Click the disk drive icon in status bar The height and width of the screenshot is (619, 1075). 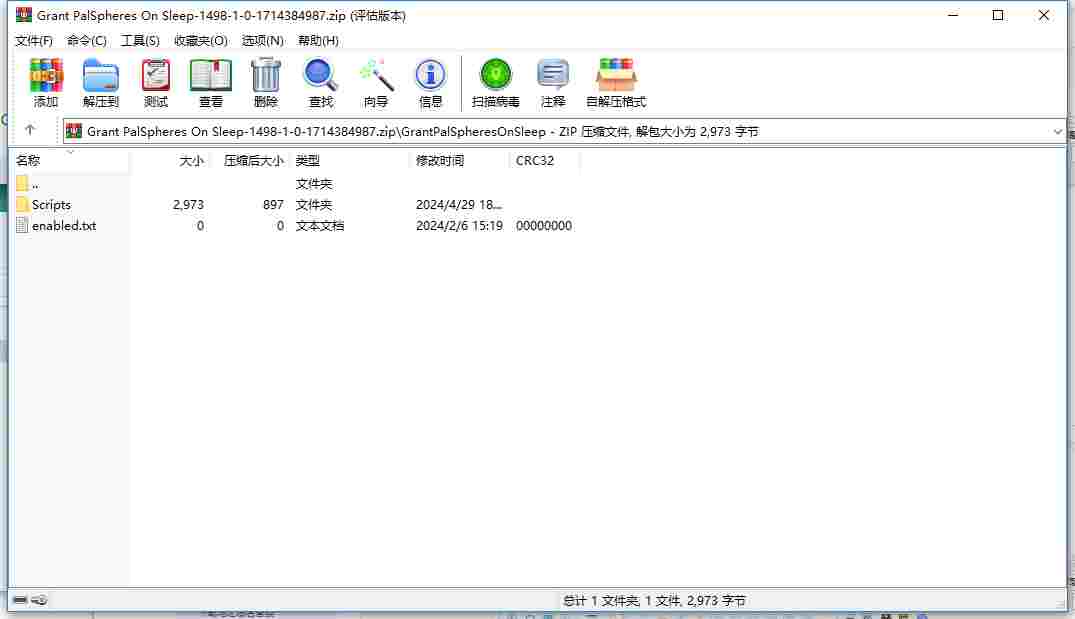pos(20,600)
